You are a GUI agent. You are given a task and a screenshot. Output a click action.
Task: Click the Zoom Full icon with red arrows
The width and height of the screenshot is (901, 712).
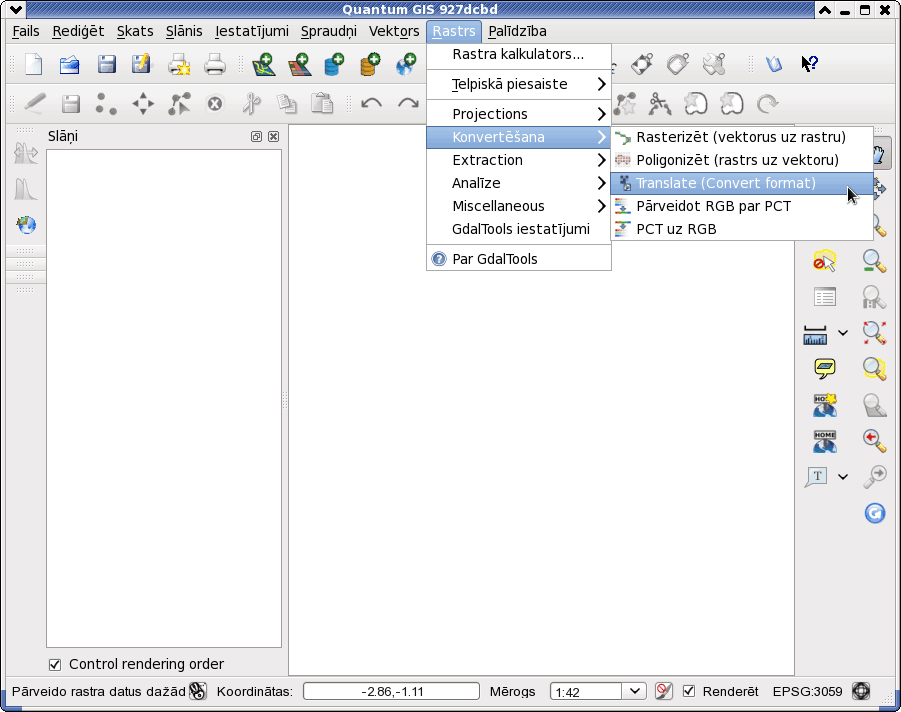tap(875, 333)
